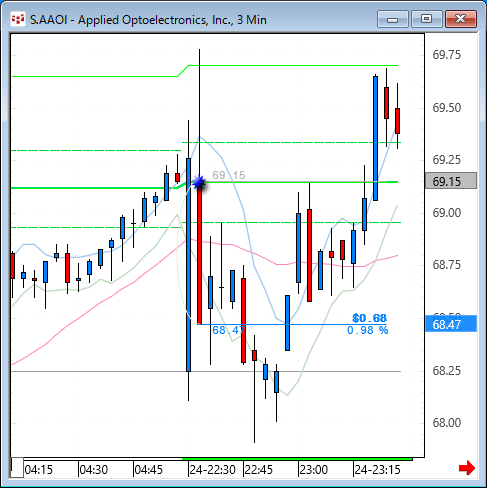Viewport: 487px width, 488px height.
Task: Click the 23:00 time axis label
Action: [313, 470]
